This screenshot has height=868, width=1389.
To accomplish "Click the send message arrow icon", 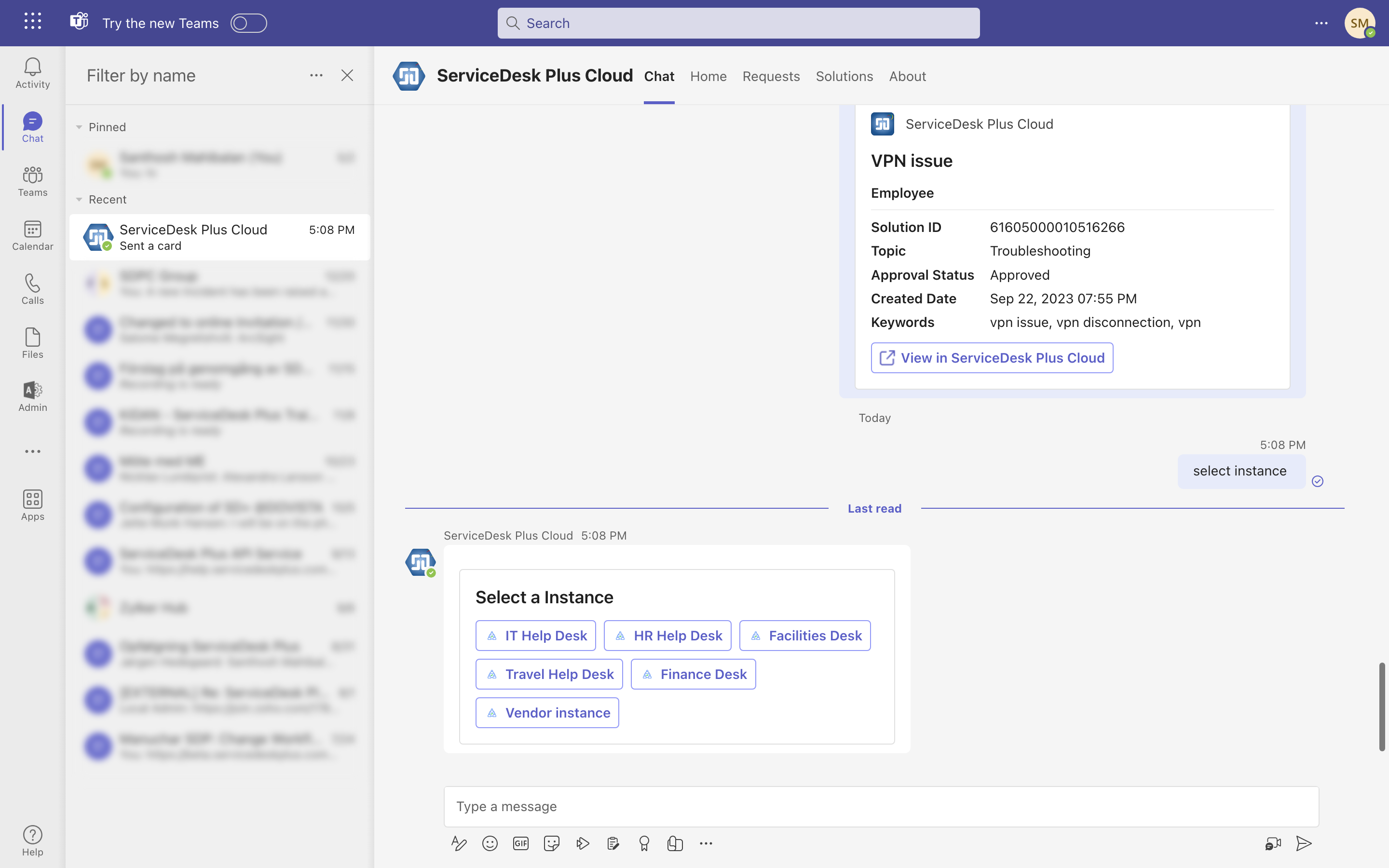I will click(1304, 843).
